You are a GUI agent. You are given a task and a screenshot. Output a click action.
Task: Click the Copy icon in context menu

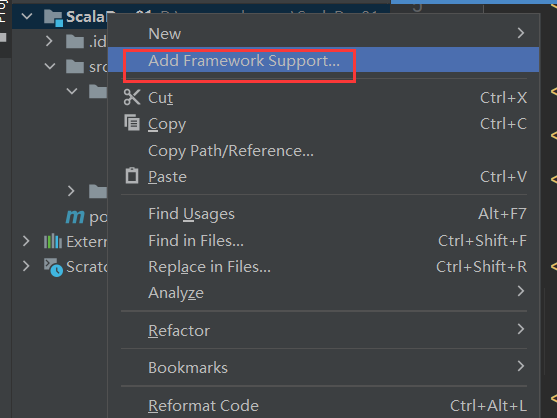click(132, 123)
